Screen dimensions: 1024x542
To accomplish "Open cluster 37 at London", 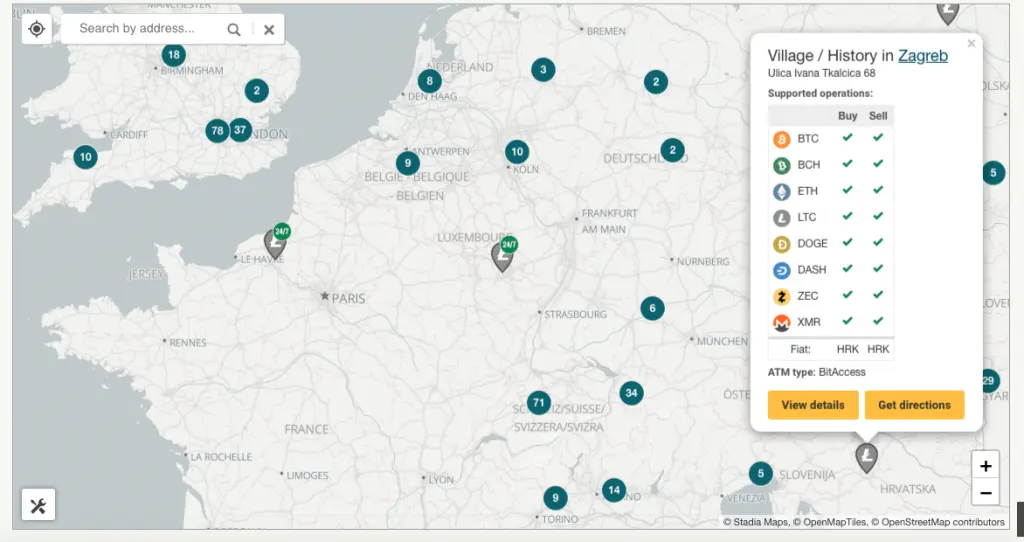I will pos(240,129).
